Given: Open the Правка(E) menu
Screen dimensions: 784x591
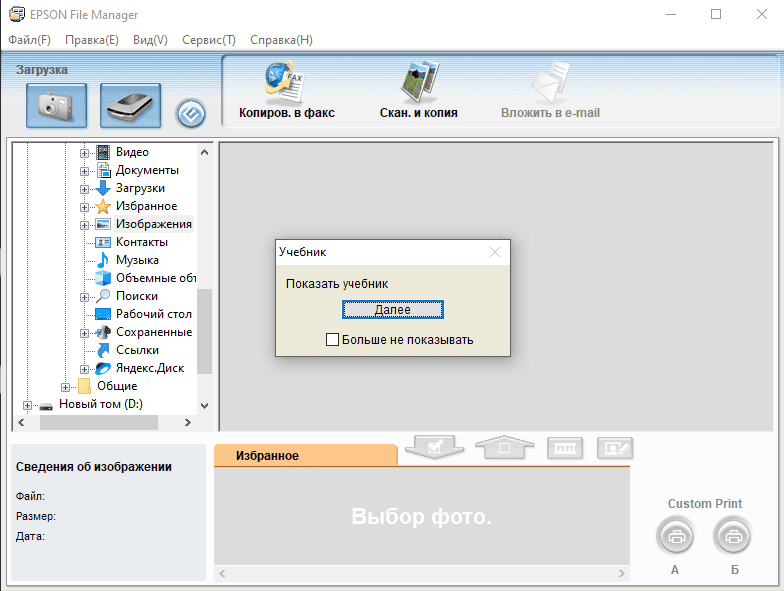Looking at the screenshot, I should click(92, 40).
